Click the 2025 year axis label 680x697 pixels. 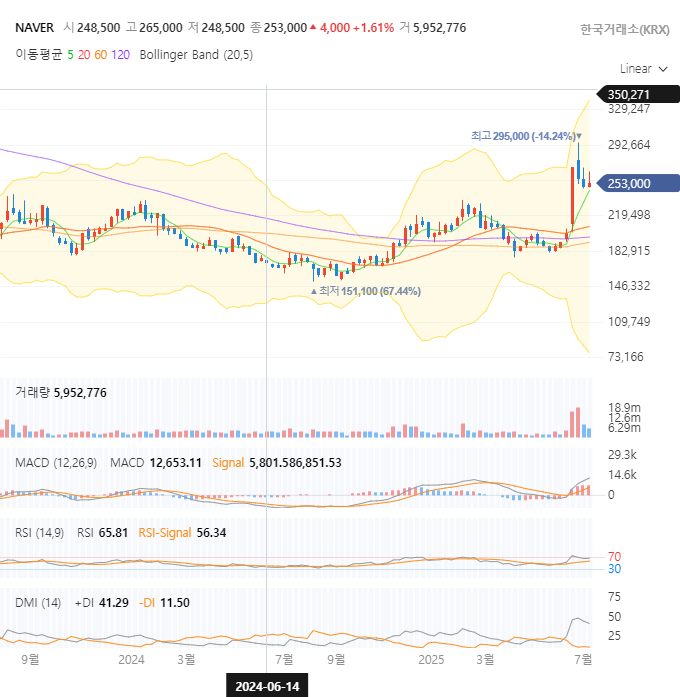(x=431, y=660)
